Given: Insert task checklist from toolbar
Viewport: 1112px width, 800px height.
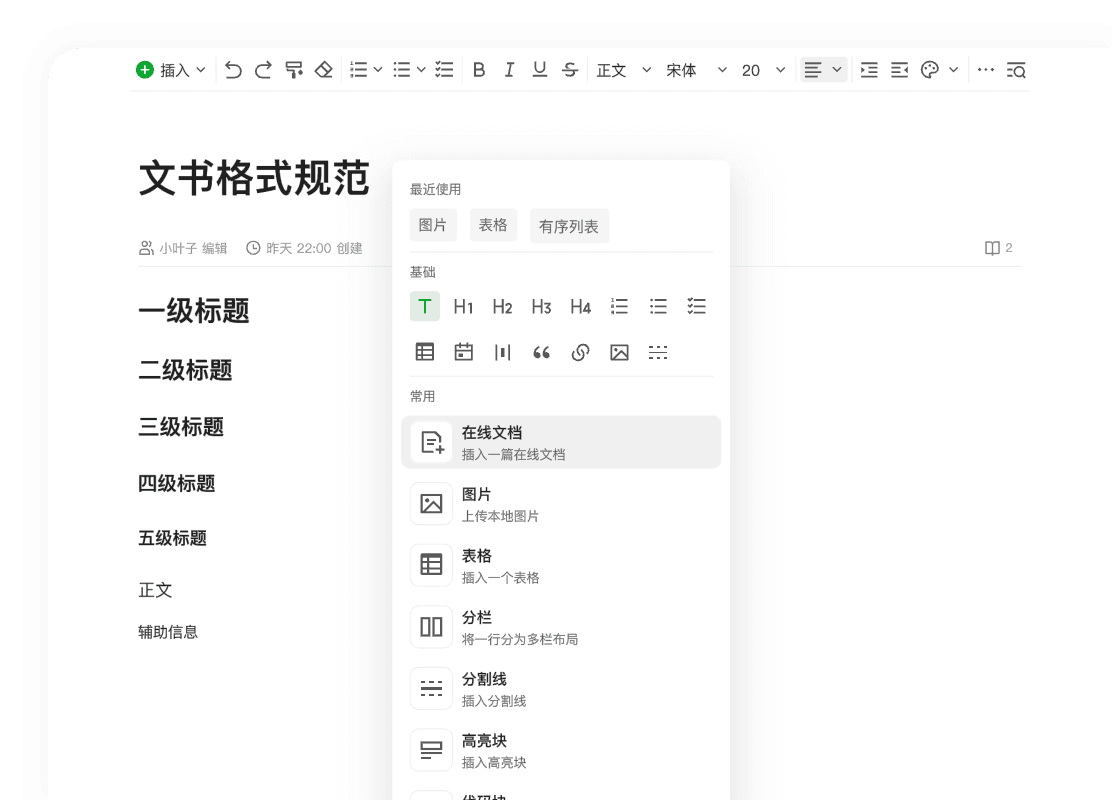Looking at the screenshot, I should 444,70.
